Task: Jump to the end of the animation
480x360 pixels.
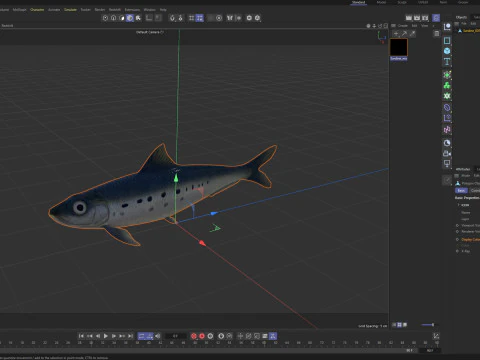Action: 131,336
